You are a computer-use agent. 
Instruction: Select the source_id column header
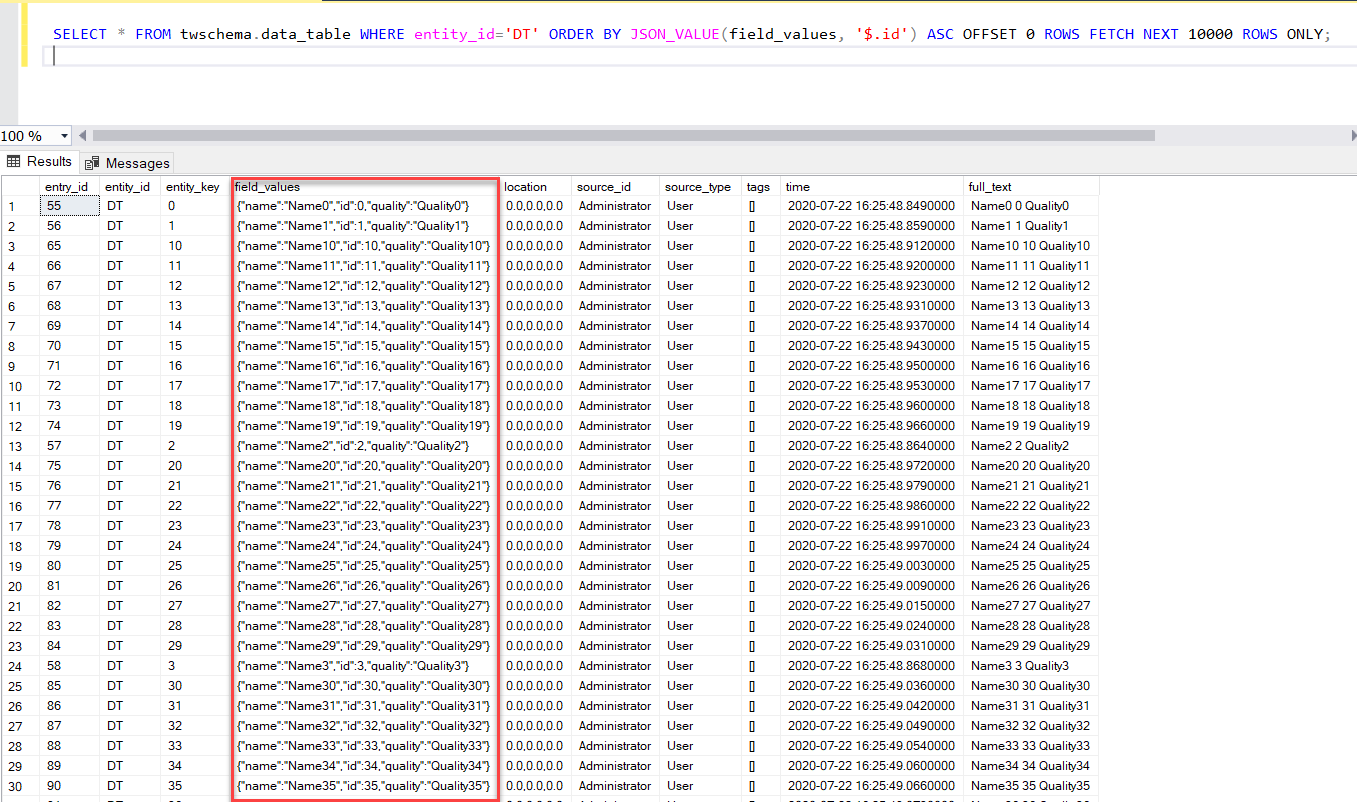pyautogui.click(x=616, y=187)
